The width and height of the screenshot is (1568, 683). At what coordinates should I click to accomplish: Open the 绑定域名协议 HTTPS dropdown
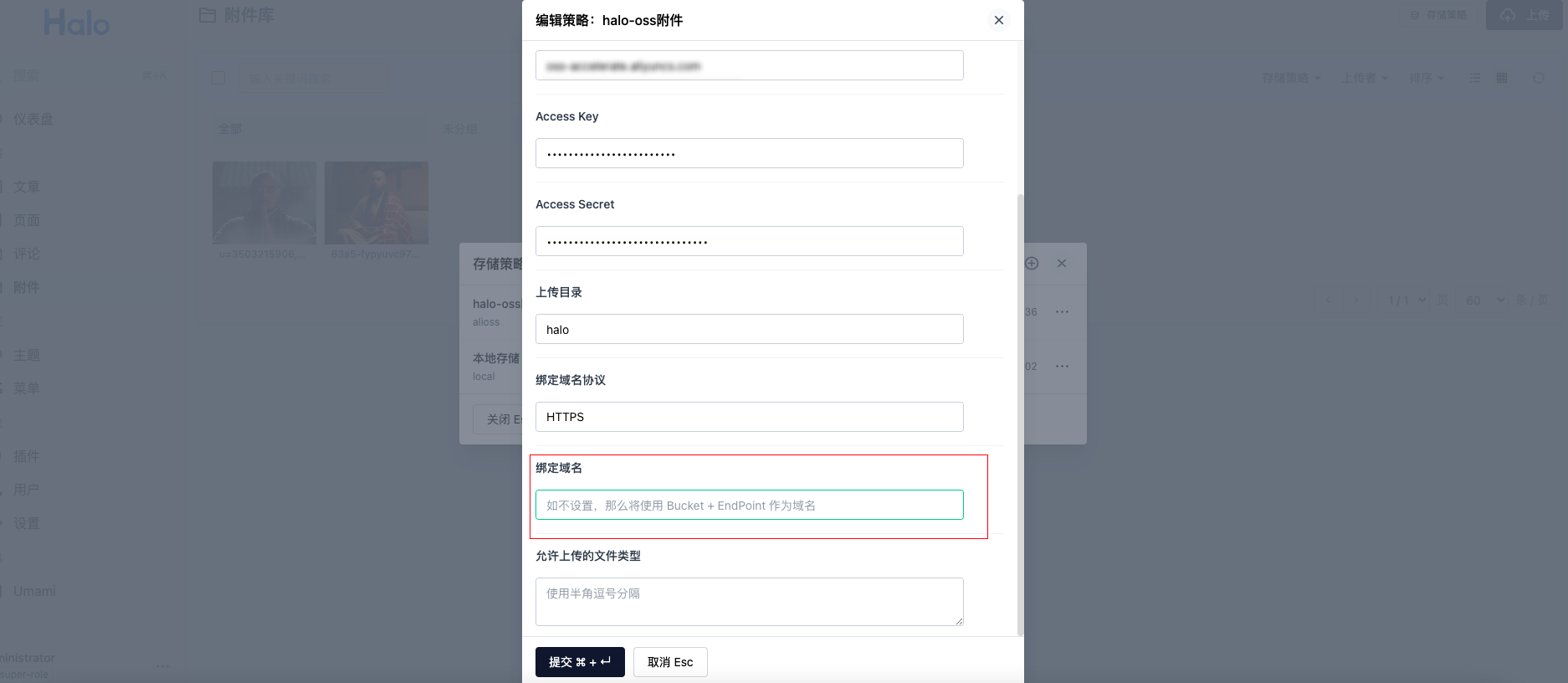749,417
